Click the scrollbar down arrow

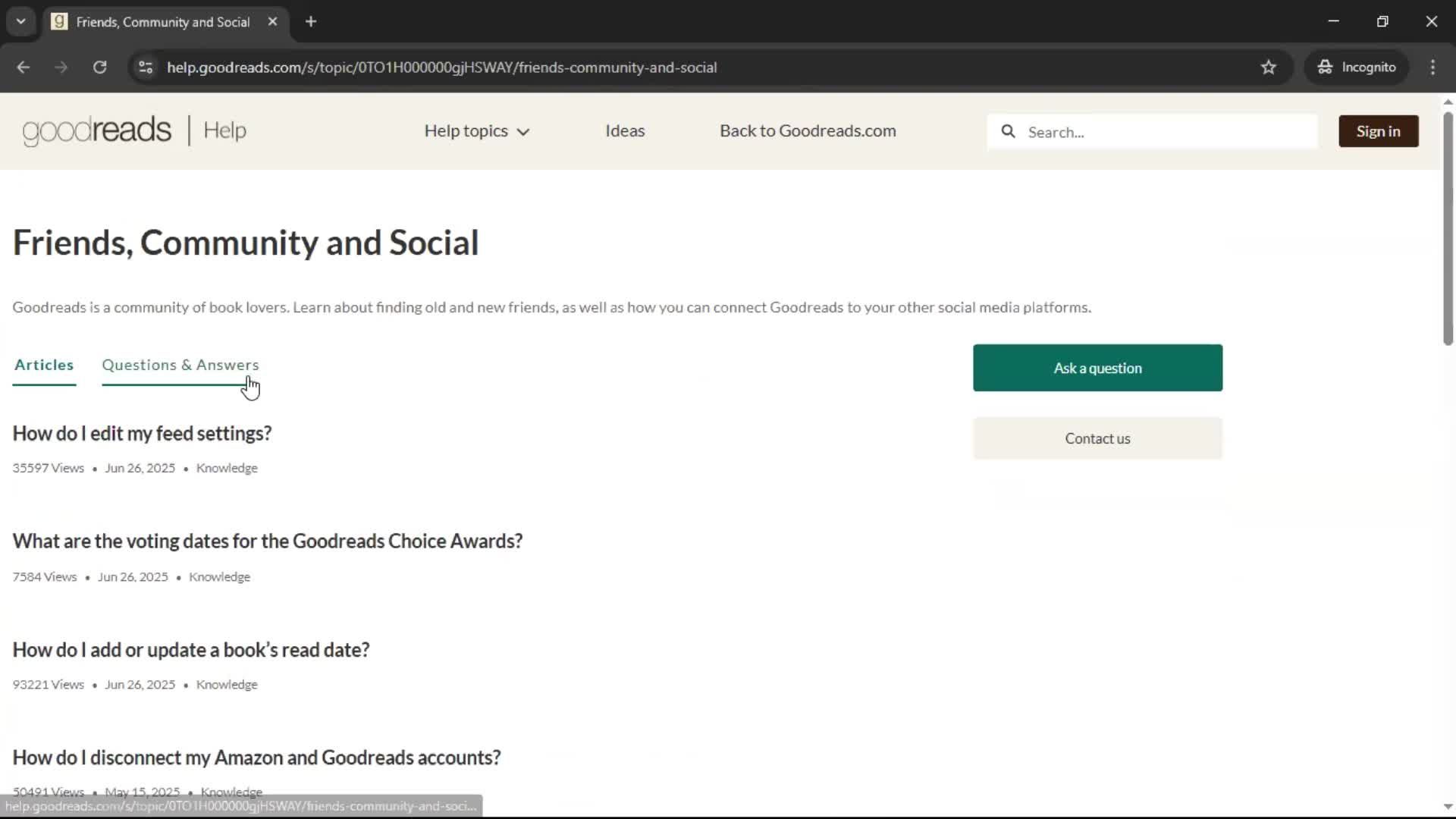pos(1448,807)
